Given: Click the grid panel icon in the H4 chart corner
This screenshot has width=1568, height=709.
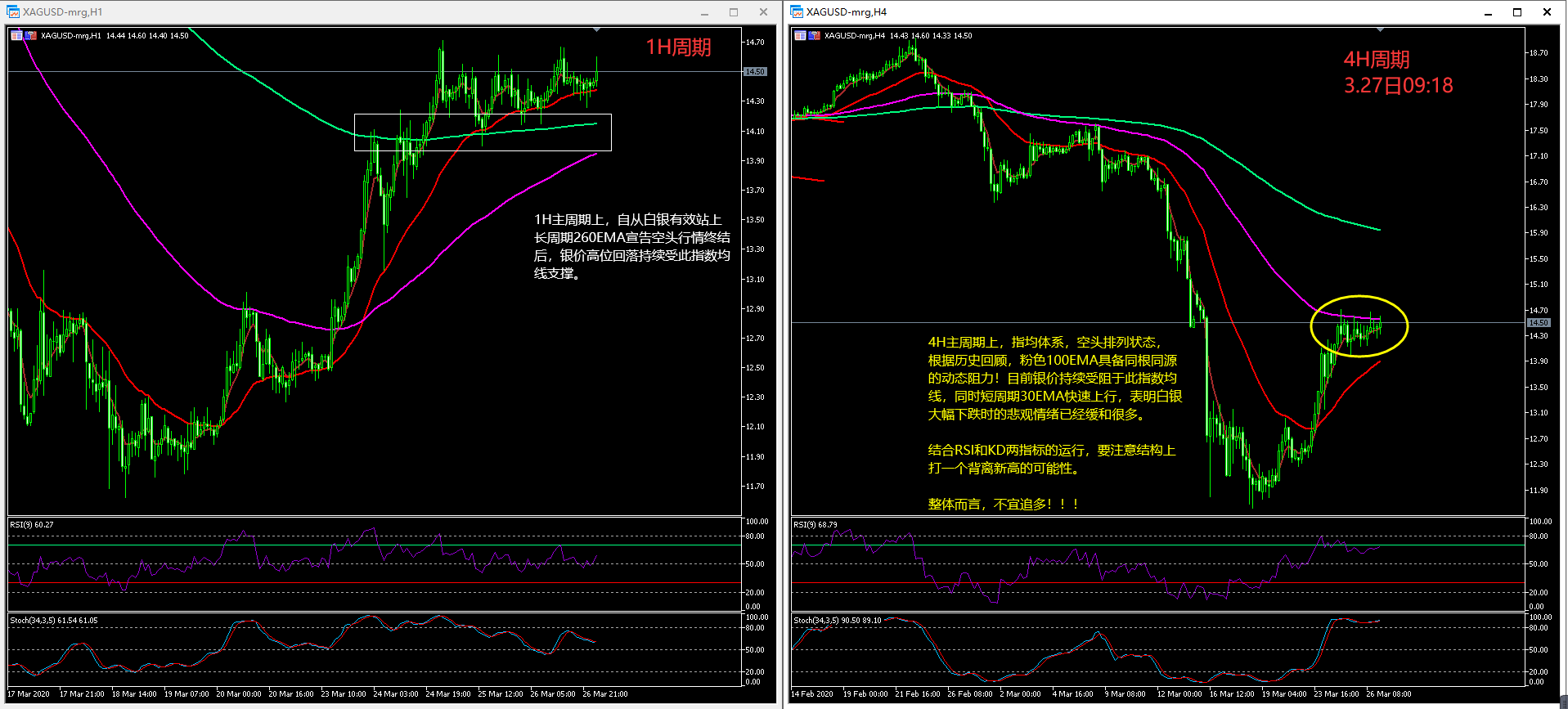Looking at the screenshot, I should coord(800,35).
